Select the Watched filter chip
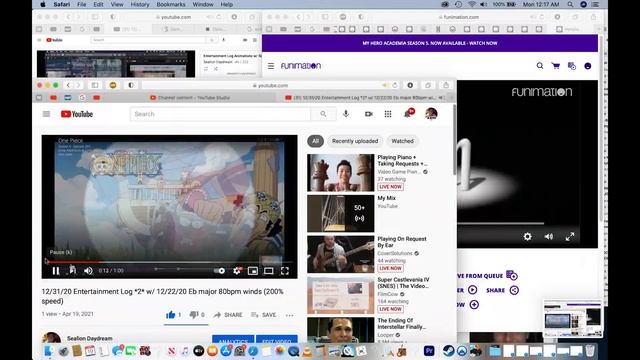The width and height of the screenshot is (640, 360). tap(402, 141)
